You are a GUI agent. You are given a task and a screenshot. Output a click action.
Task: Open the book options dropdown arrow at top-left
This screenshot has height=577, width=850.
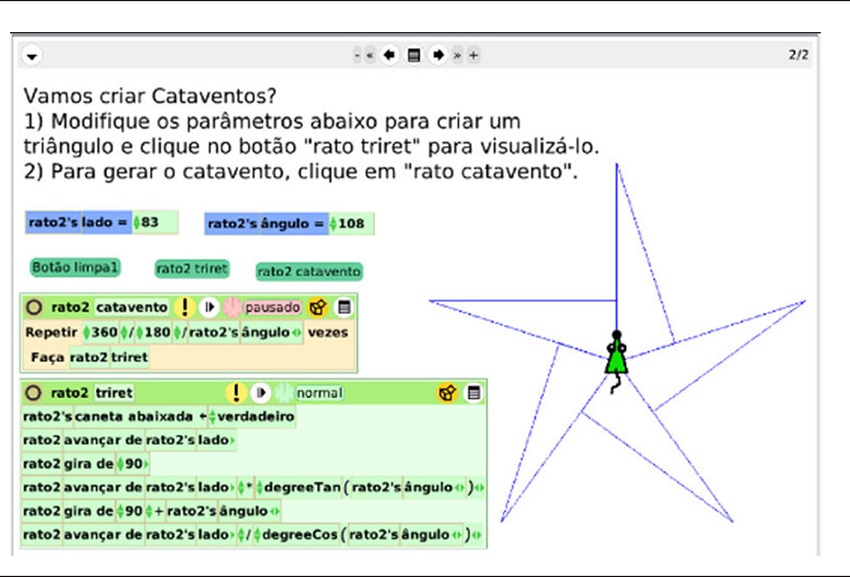(x=33, y=56)
